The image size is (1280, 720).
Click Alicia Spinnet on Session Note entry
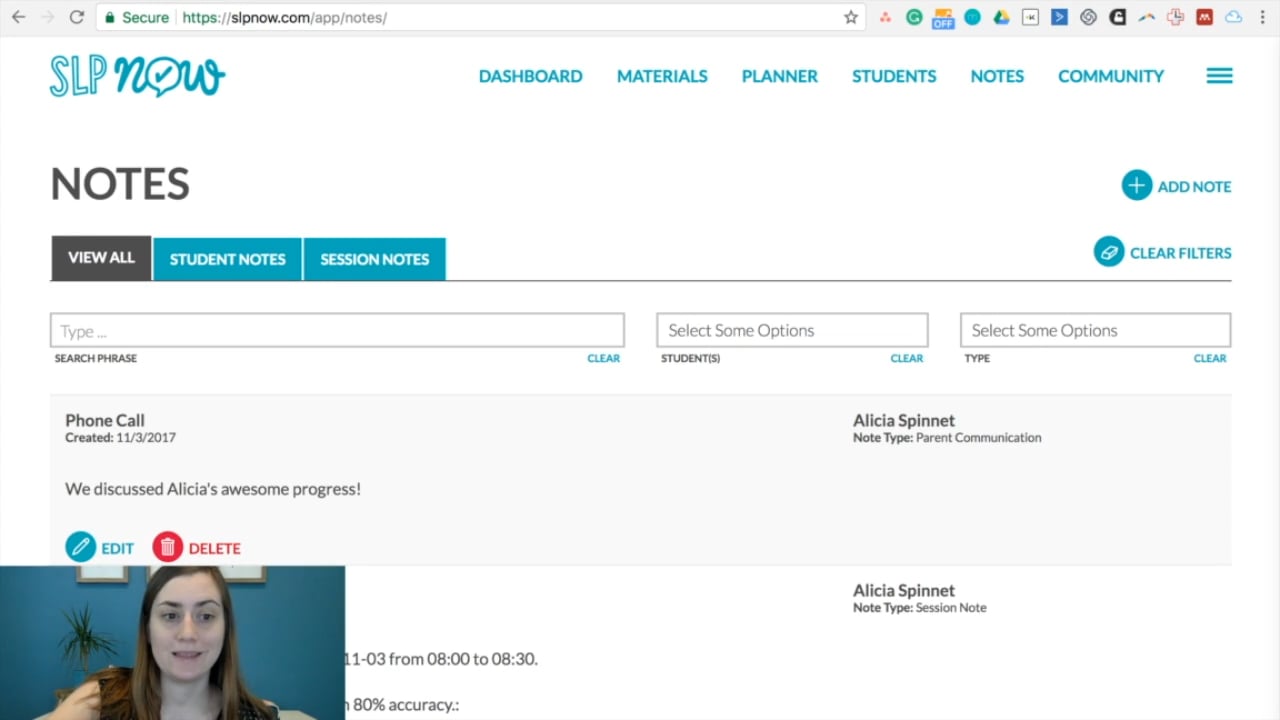click(904, 591)
